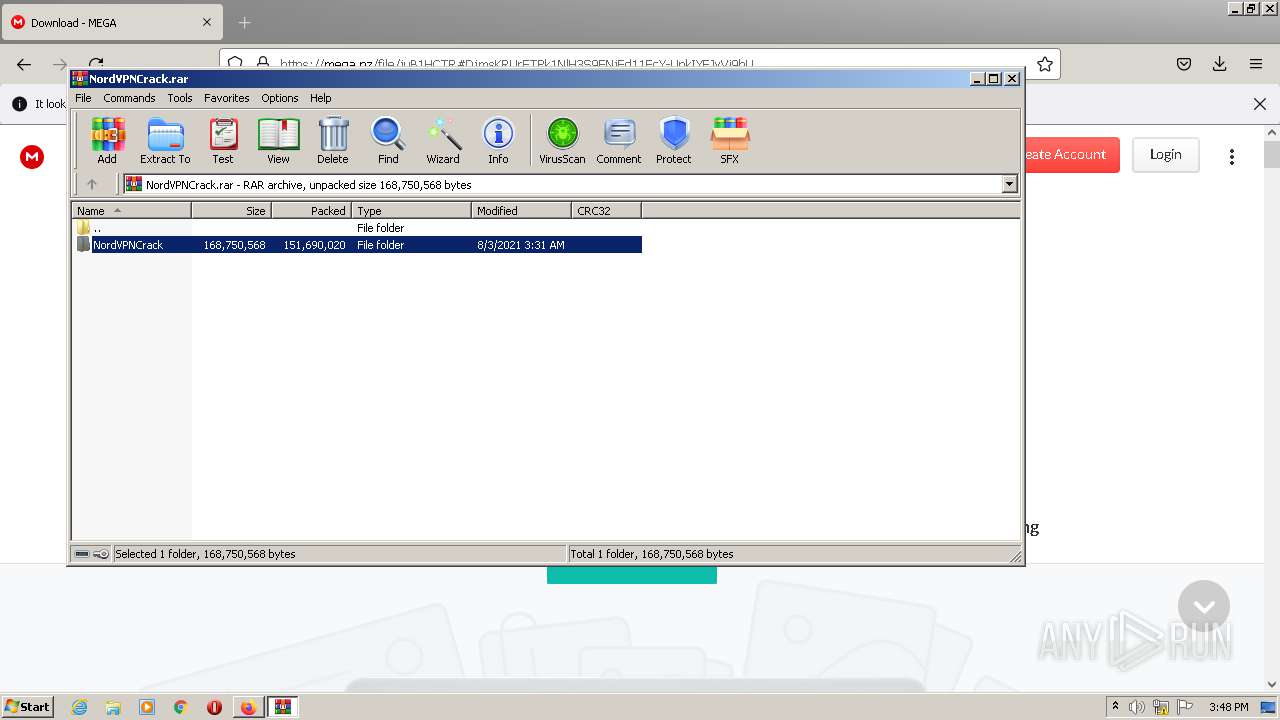Open the browser Pocket icon
This screenshot has width=1280, height=720.
[1184, 64]
